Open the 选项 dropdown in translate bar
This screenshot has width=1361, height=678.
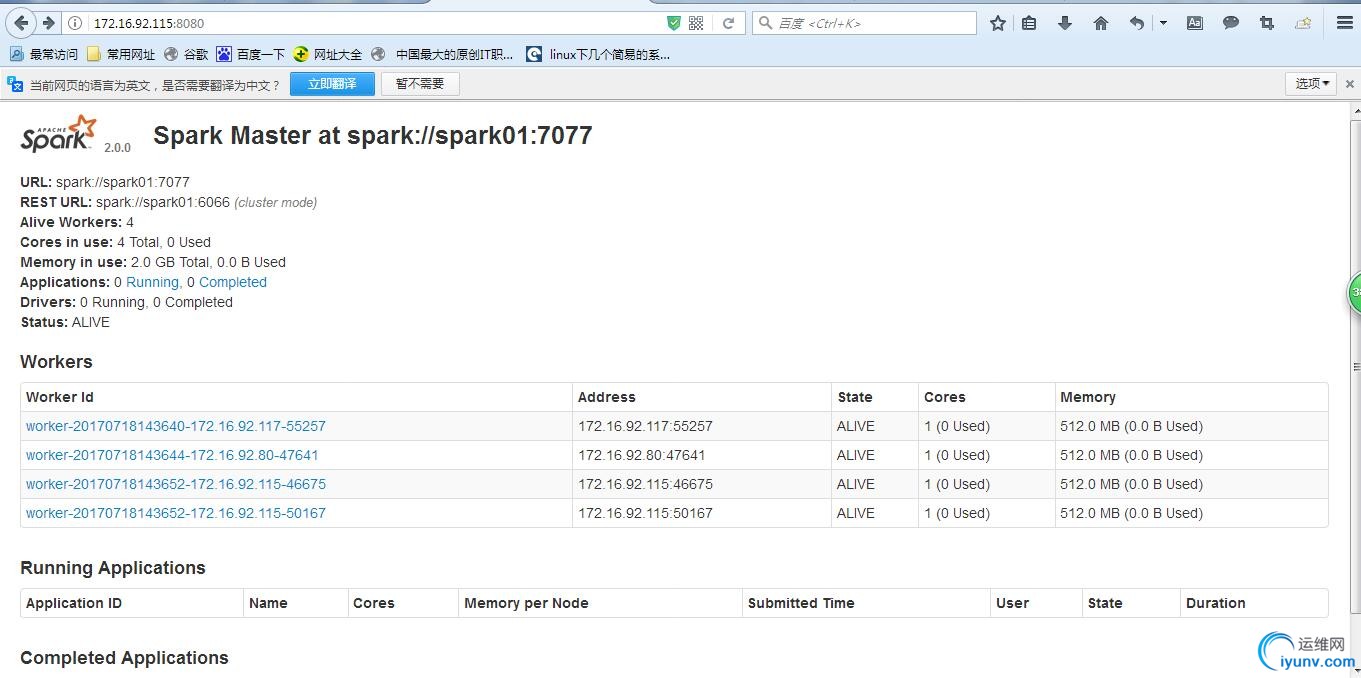[1312, 84]
